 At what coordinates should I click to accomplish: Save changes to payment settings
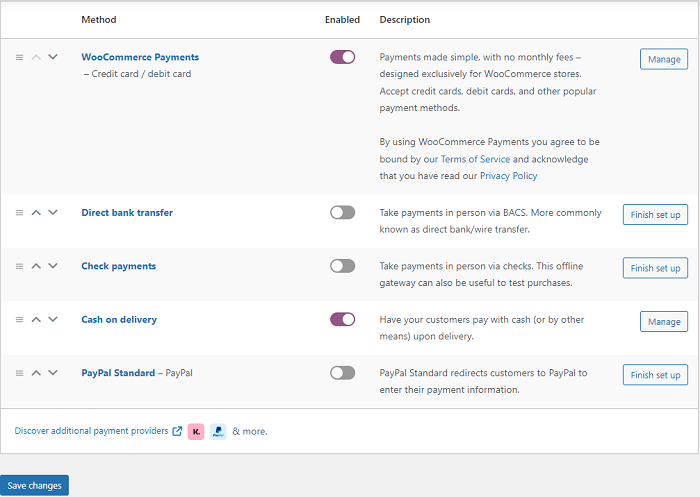point(34,485)
